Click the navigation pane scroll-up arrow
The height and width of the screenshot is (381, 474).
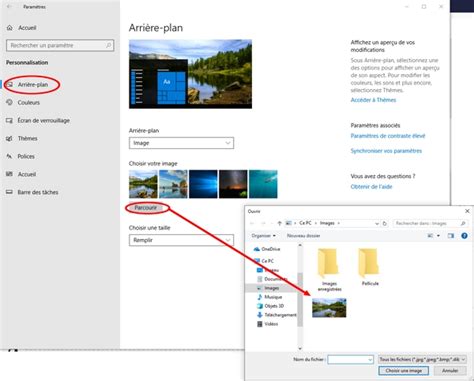pos(300,245)
